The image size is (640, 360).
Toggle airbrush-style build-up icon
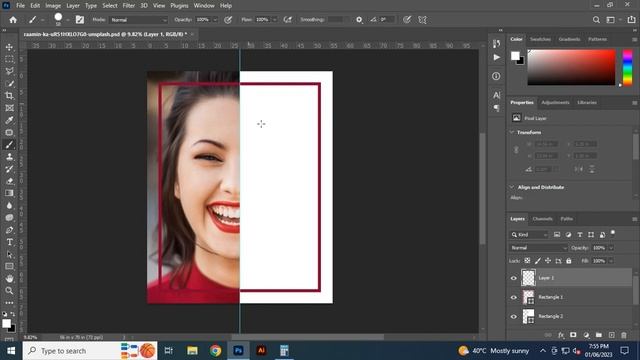pyautogui.click(x=288, y=20)
